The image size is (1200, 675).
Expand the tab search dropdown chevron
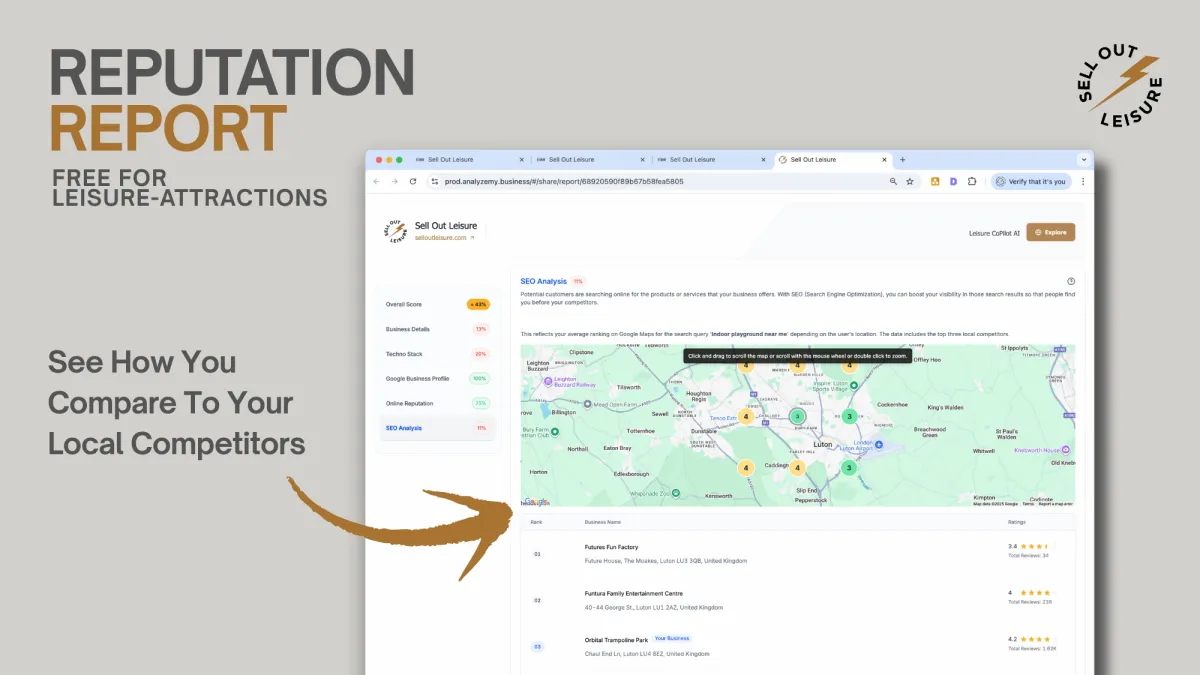point(1083,159)
